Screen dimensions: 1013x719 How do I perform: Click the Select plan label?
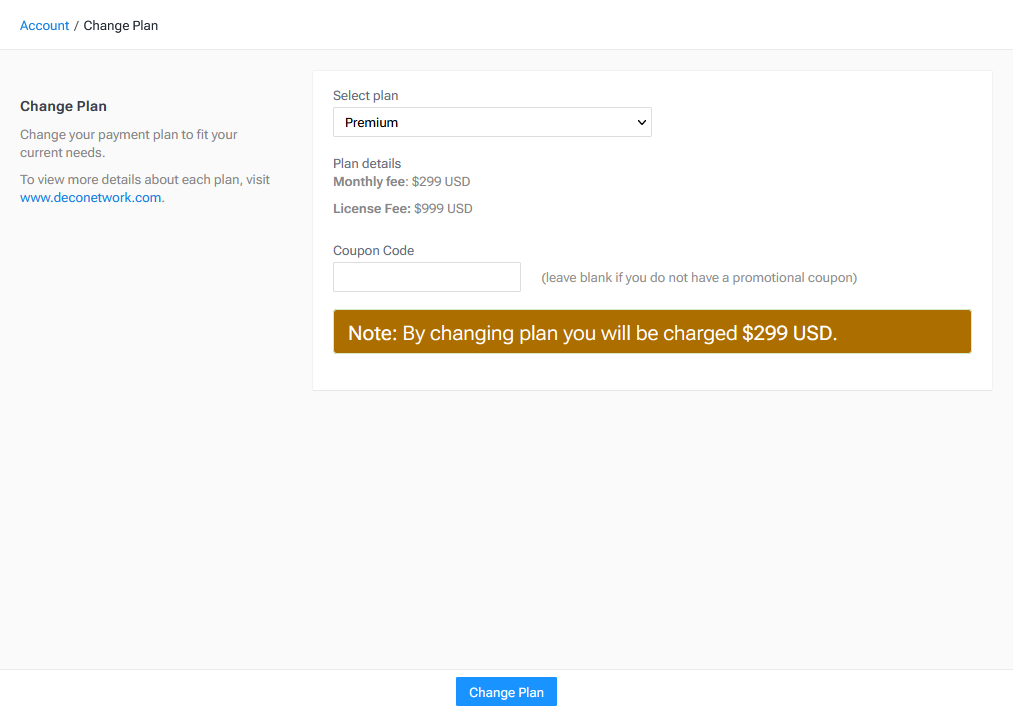coord(365,96)
